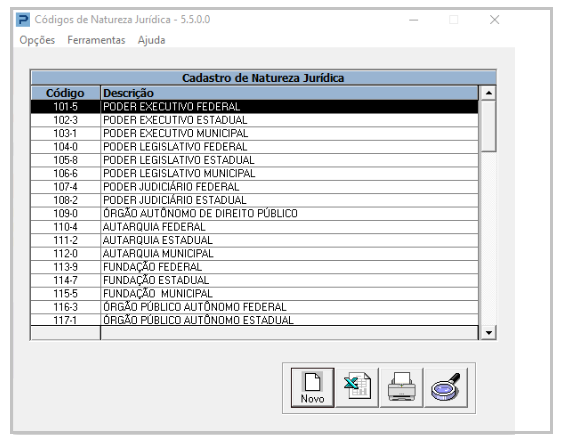Click the empty bottom row Descrição cell
The image size is (564, 445).
tap(290, 333)
